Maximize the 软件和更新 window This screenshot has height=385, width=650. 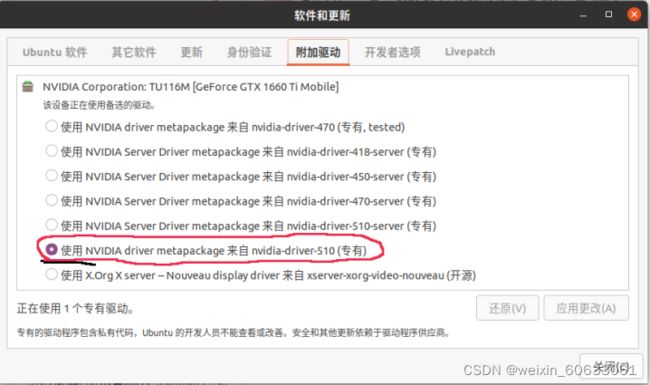click(x=609, y=15)
